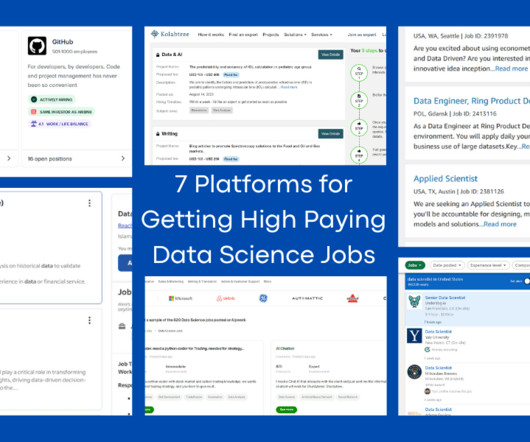Click the Microsoft logo
This screenshot has width=530, height=442.
pos(180,298)
